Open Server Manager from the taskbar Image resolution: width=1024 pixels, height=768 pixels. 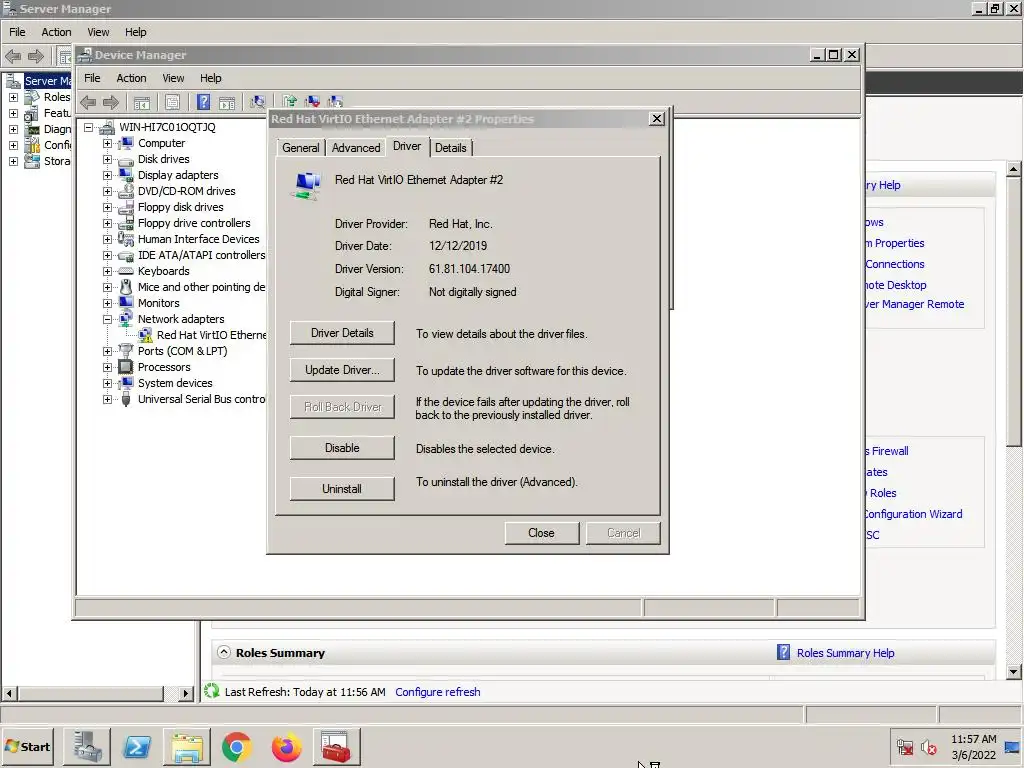(x=87, y=746)
